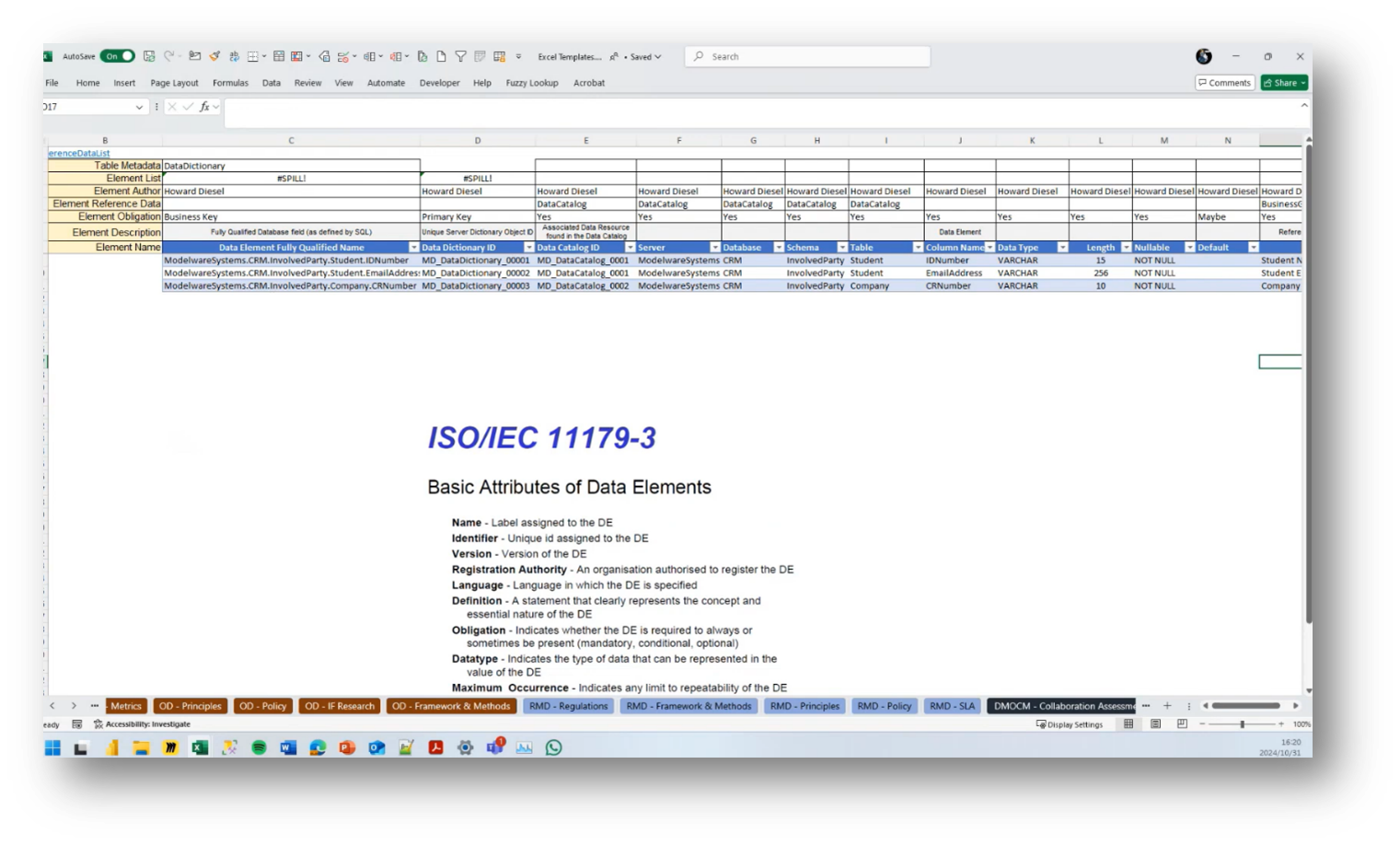Open the filter dropdown on the Data Type column

click(x=1062, y=248)
